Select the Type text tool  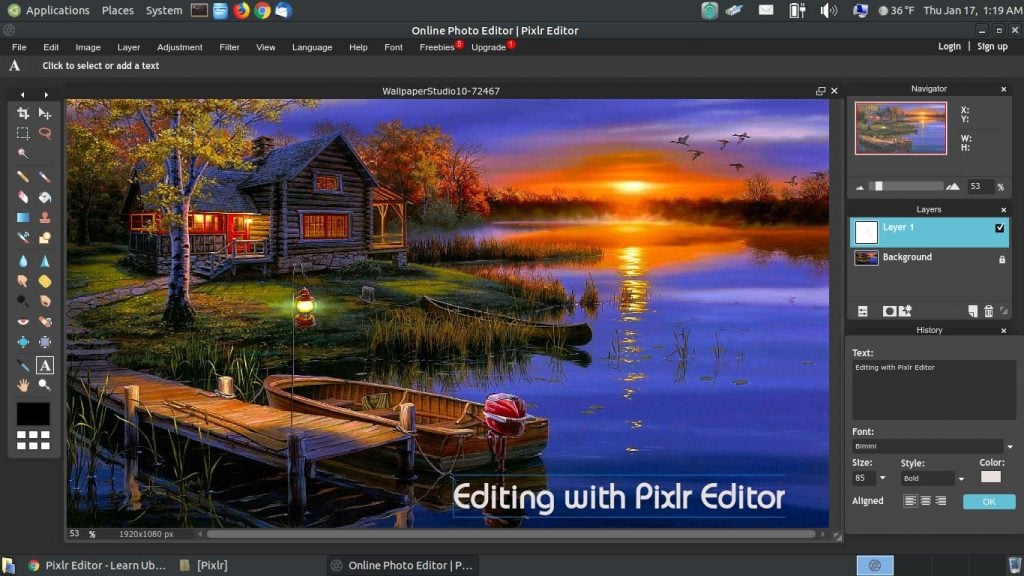point(44,365)
